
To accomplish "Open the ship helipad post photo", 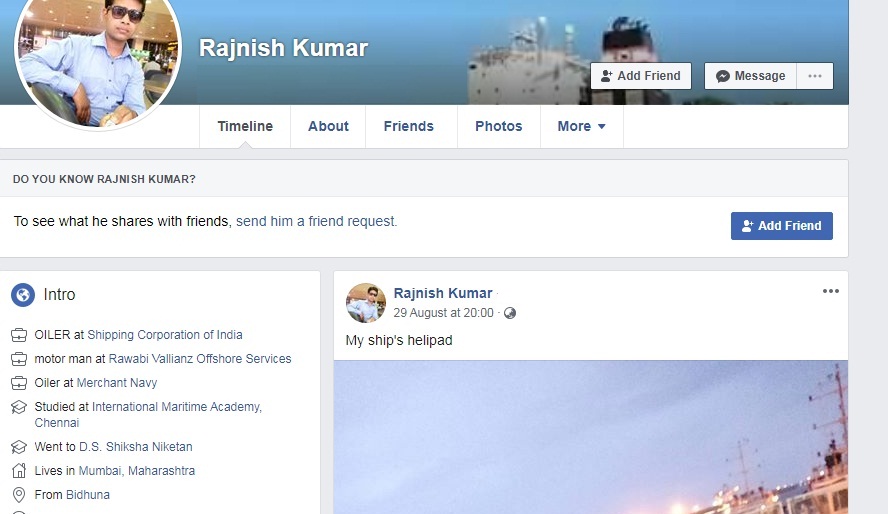I will point(591,437).
